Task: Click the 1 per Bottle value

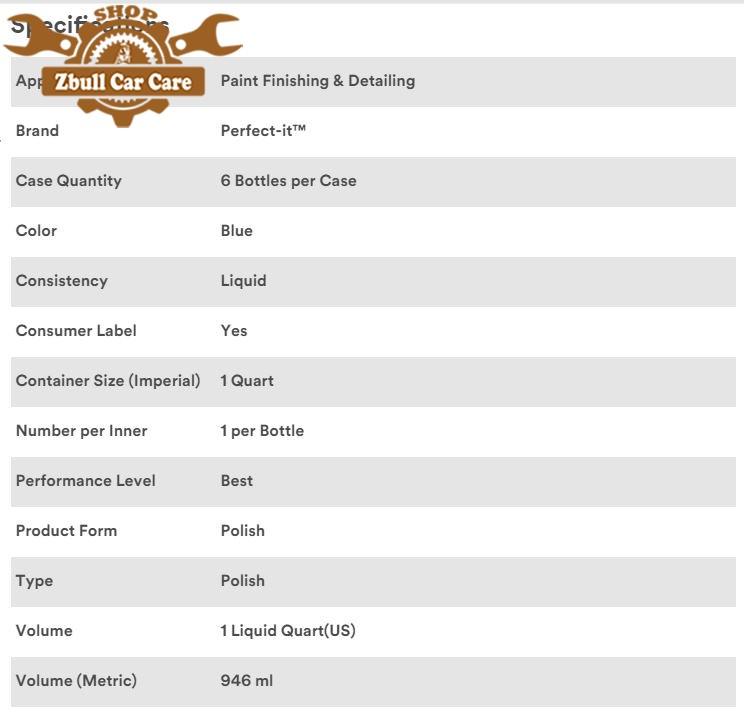Action: [x=262, y=431]
